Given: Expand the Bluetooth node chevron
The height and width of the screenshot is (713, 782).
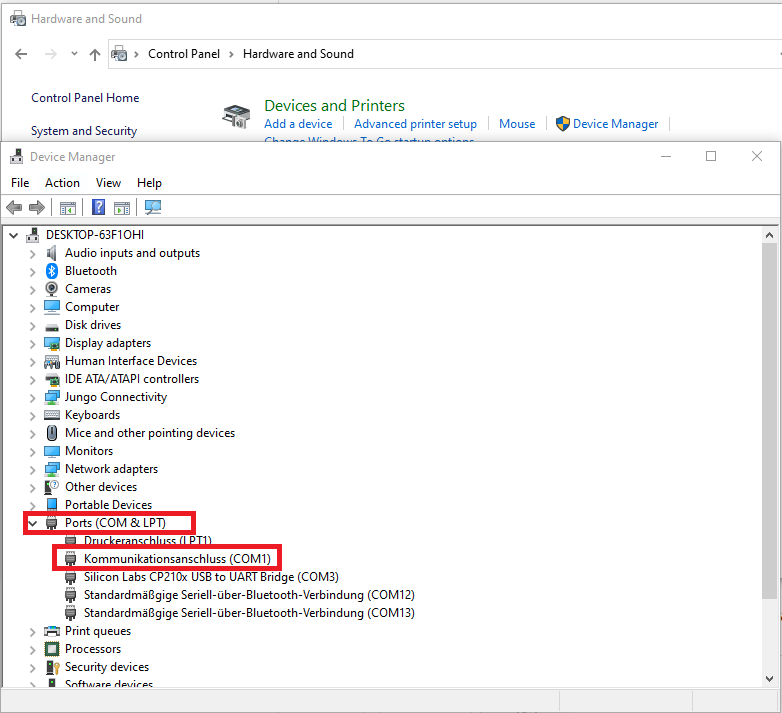Looking at the screenshot, I should [x=32, y=272].
